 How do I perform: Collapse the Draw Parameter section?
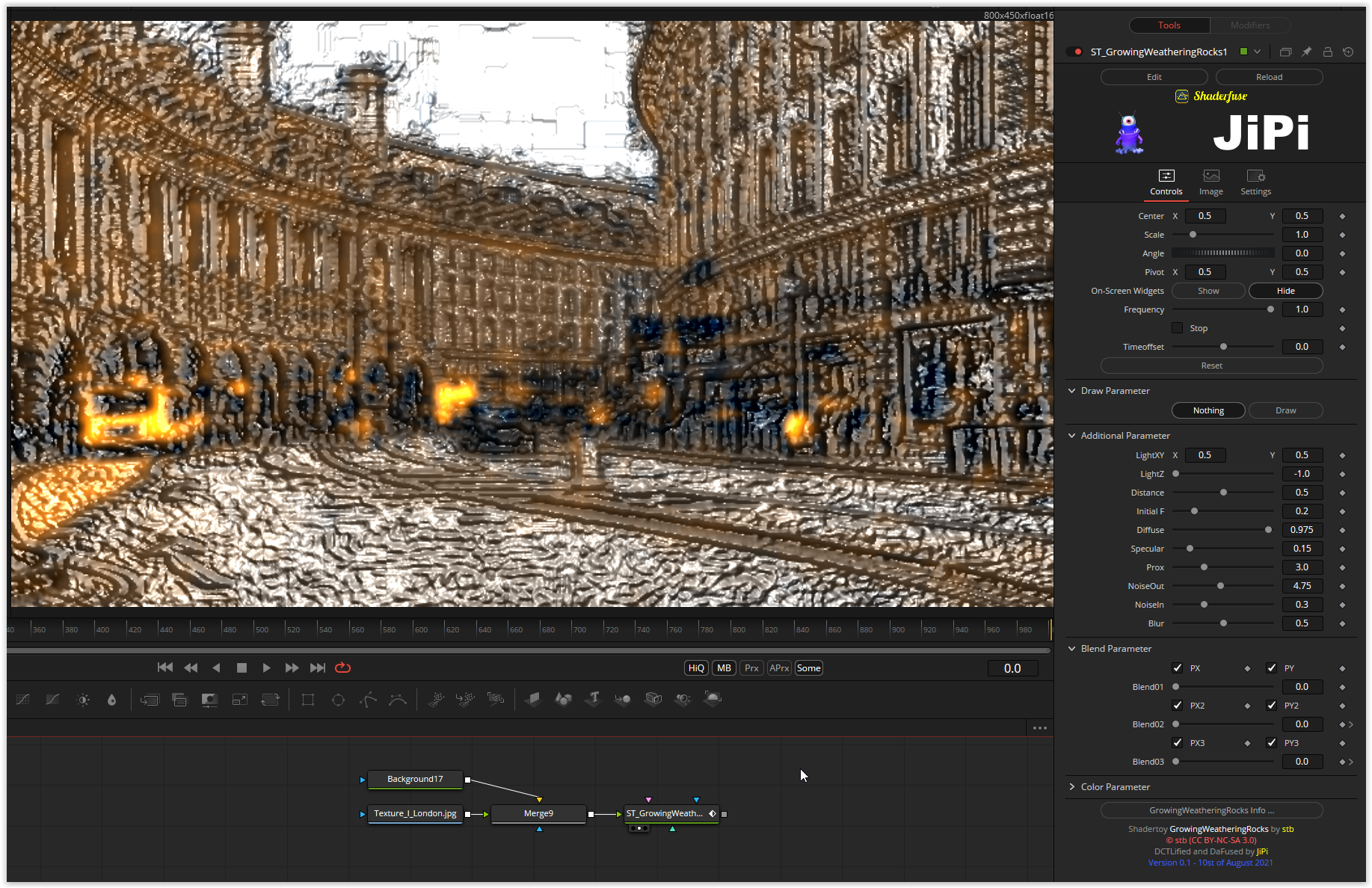pos(1072,391)
